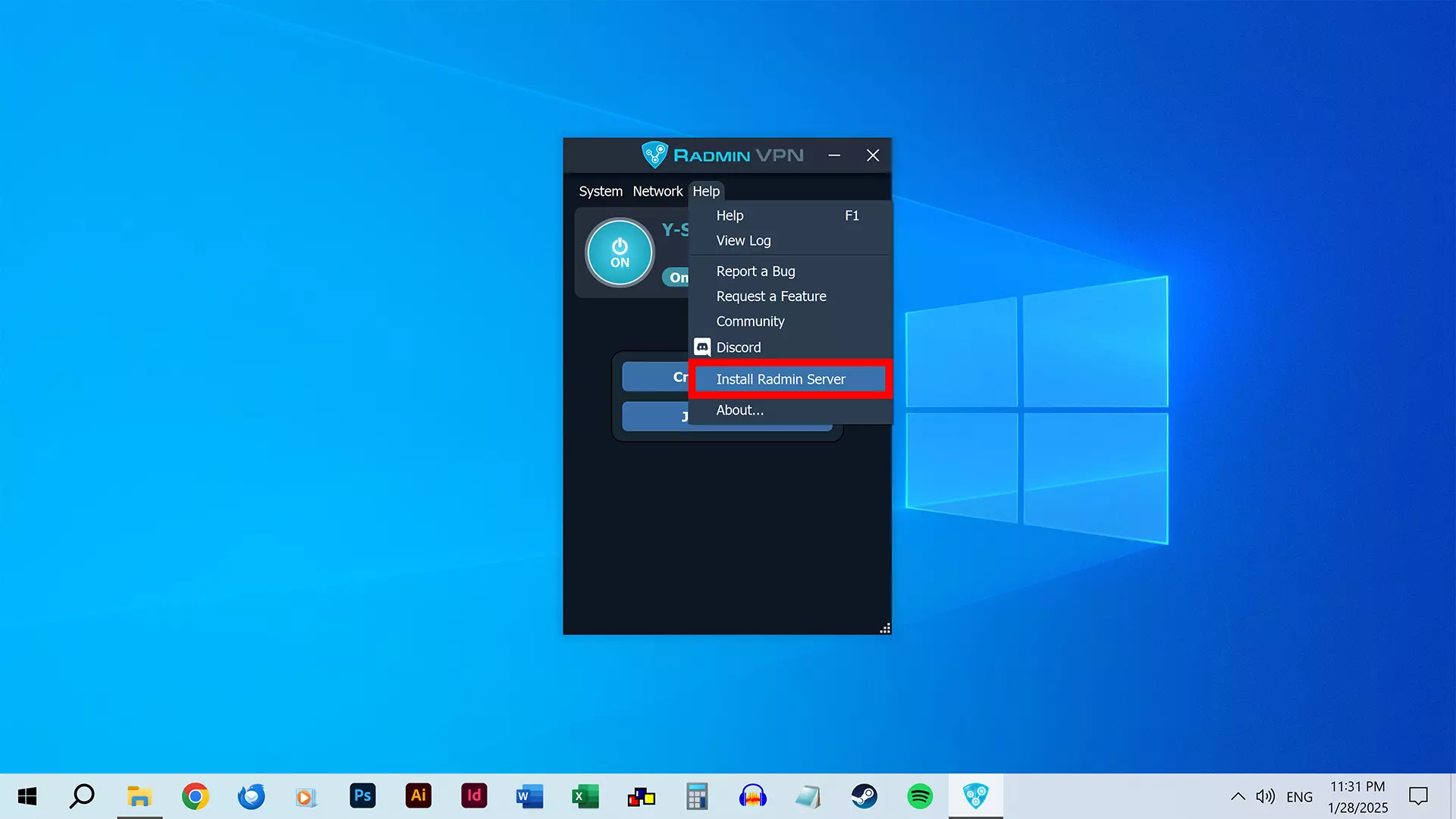
Task: Open the Network menu
Action: (x=657, y=191)
